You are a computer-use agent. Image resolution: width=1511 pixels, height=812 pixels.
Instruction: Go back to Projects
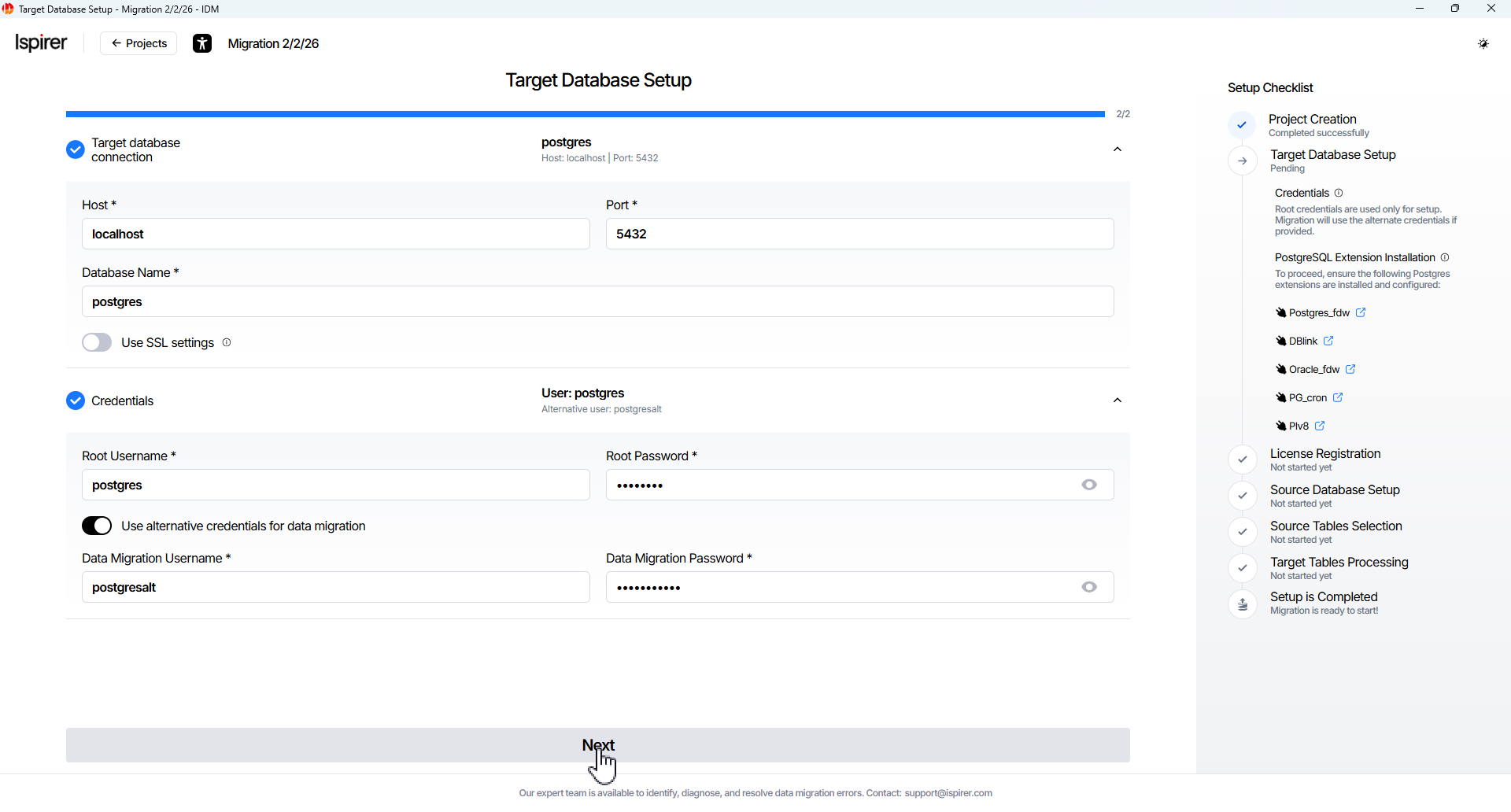coord(139,43)
